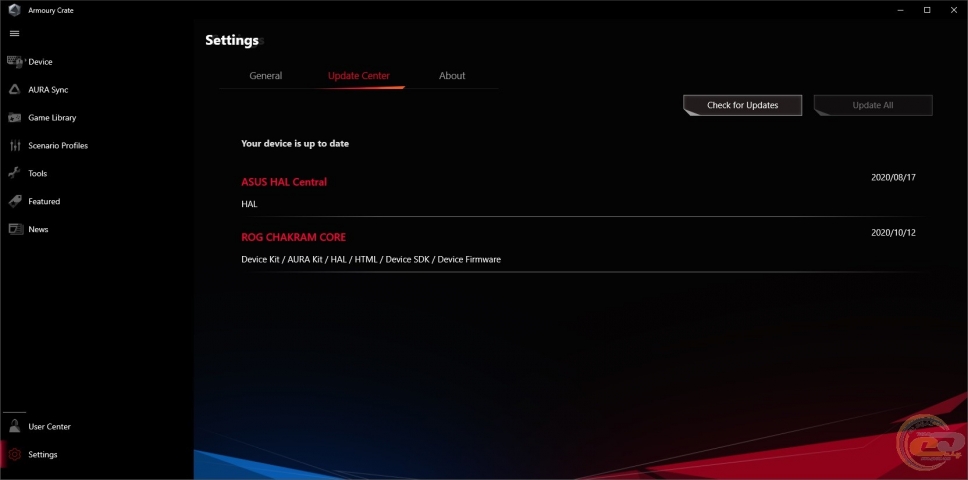This screenshot has height=480, width=968.
Task: Select the Device sidebar label
Action: click(x=40, y=62)
